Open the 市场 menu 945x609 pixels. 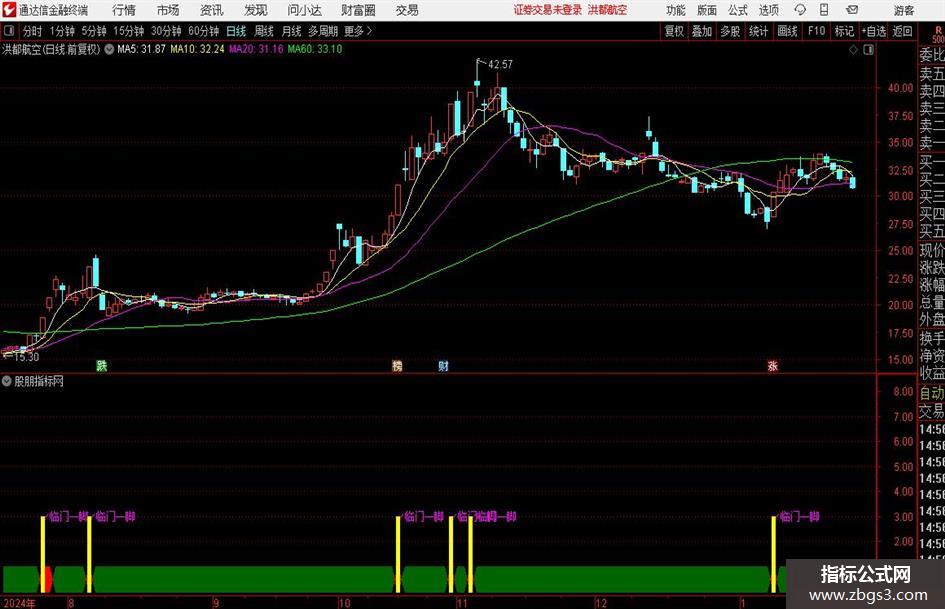coord(168,10)
